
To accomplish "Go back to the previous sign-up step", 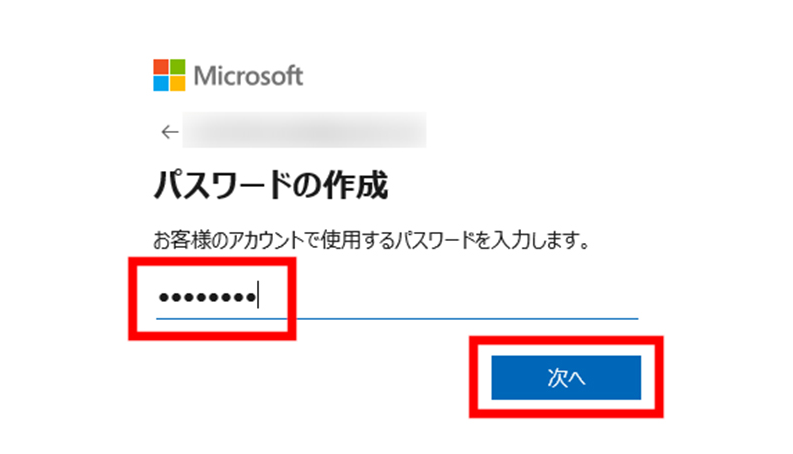I will (170, 132).
